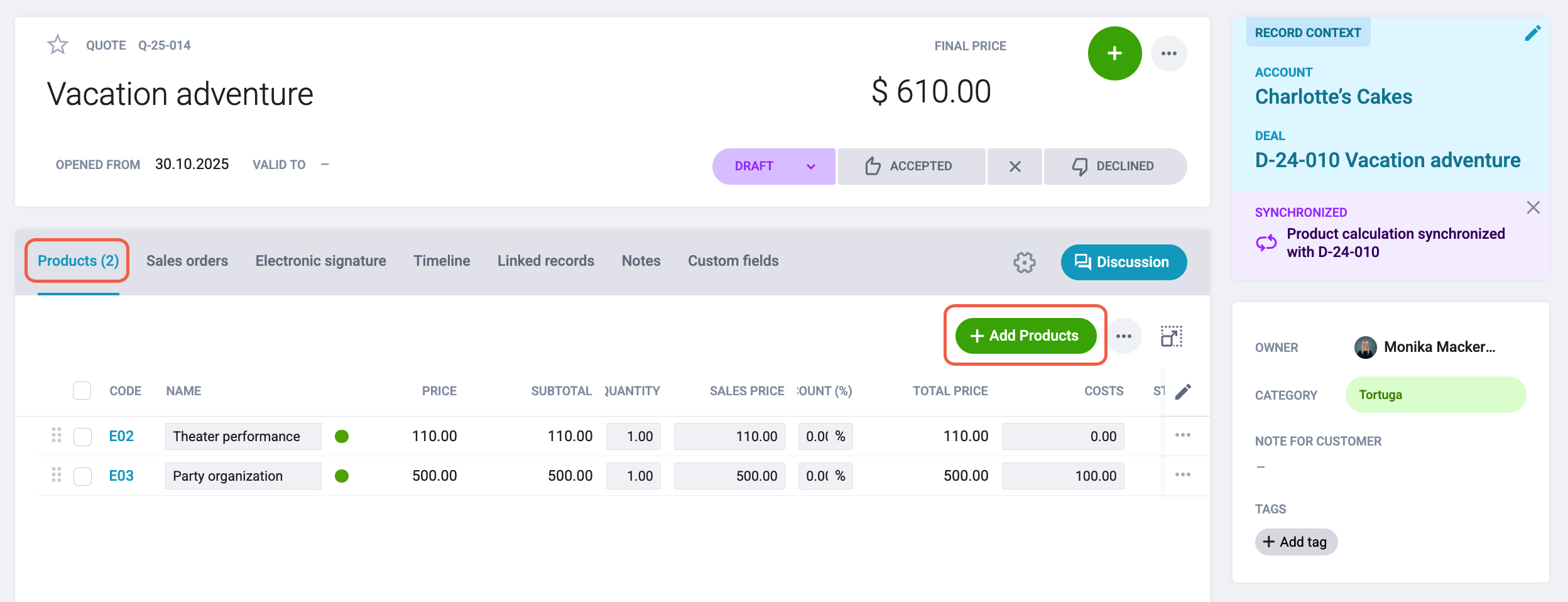Image resolution: width=1568 pixels, height=602 pixels.
Task: Click the green plus circle button
Action: coord(1114,53)
